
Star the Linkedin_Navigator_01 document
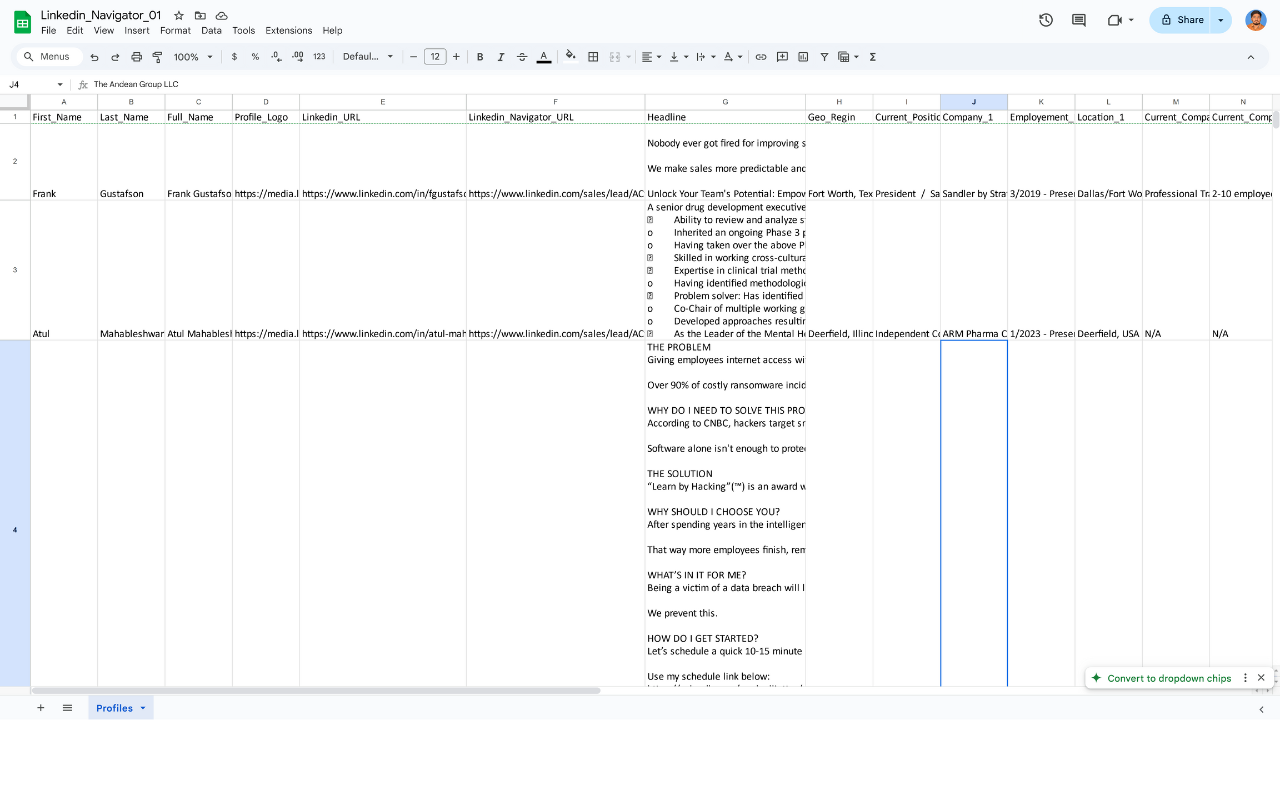(179, 16)
